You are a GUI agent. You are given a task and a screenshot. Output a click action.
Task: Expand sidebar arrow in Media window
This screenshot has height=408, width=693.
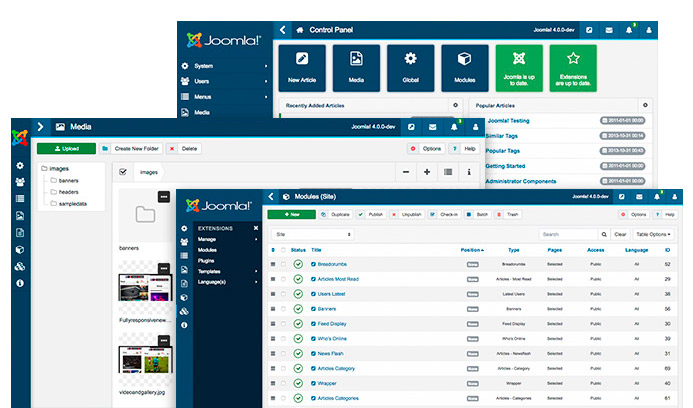40,127
